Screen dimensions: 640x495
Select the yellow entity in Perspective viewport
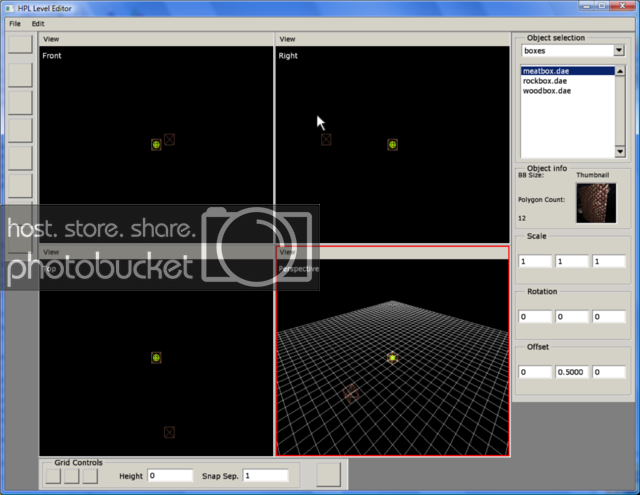[392, 357]
